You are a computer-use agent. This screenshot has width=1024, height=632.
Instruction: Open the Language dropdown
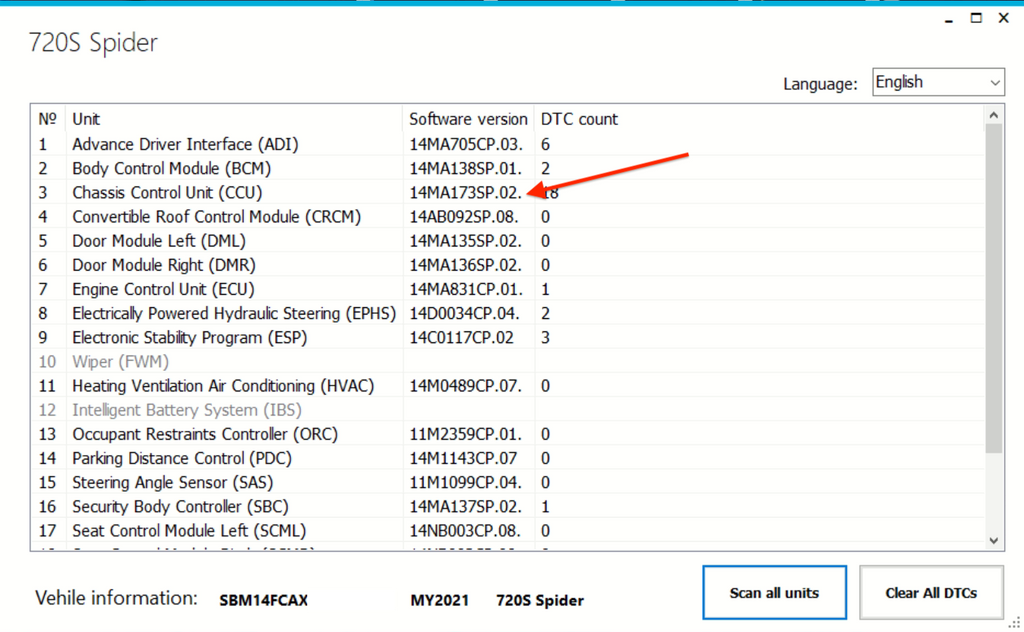[938, 83]
